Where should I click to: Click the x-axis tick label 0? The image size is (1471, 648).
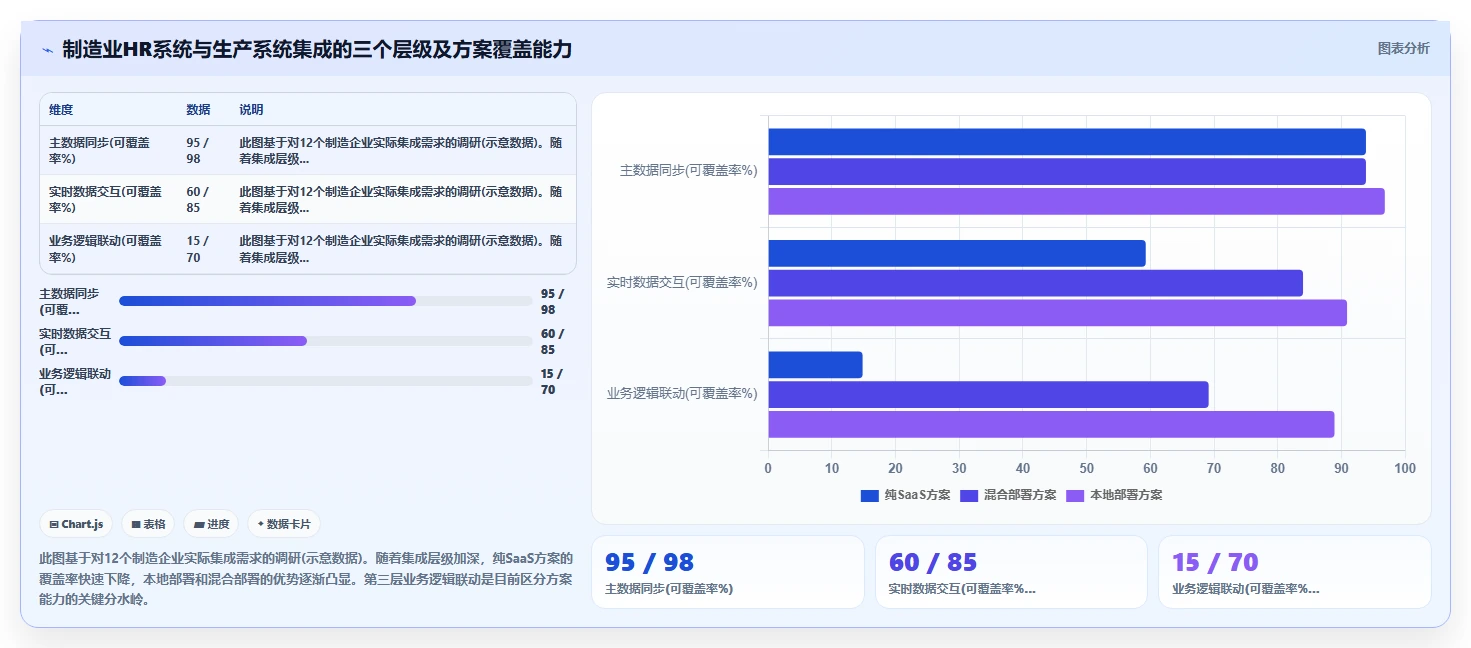click(768, 468)
